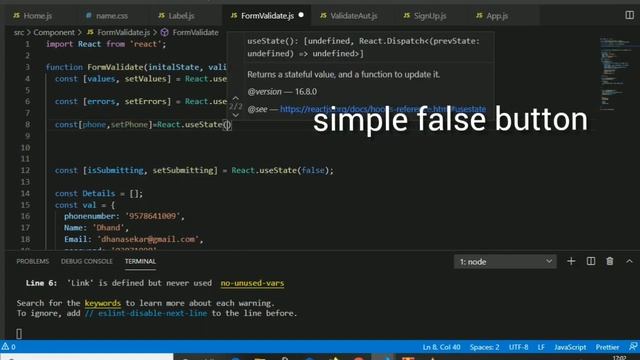This screenshot has height=360, width=640.
Task: Click 'FormValidate' function name on line 3
Action: tap(115, 67)
